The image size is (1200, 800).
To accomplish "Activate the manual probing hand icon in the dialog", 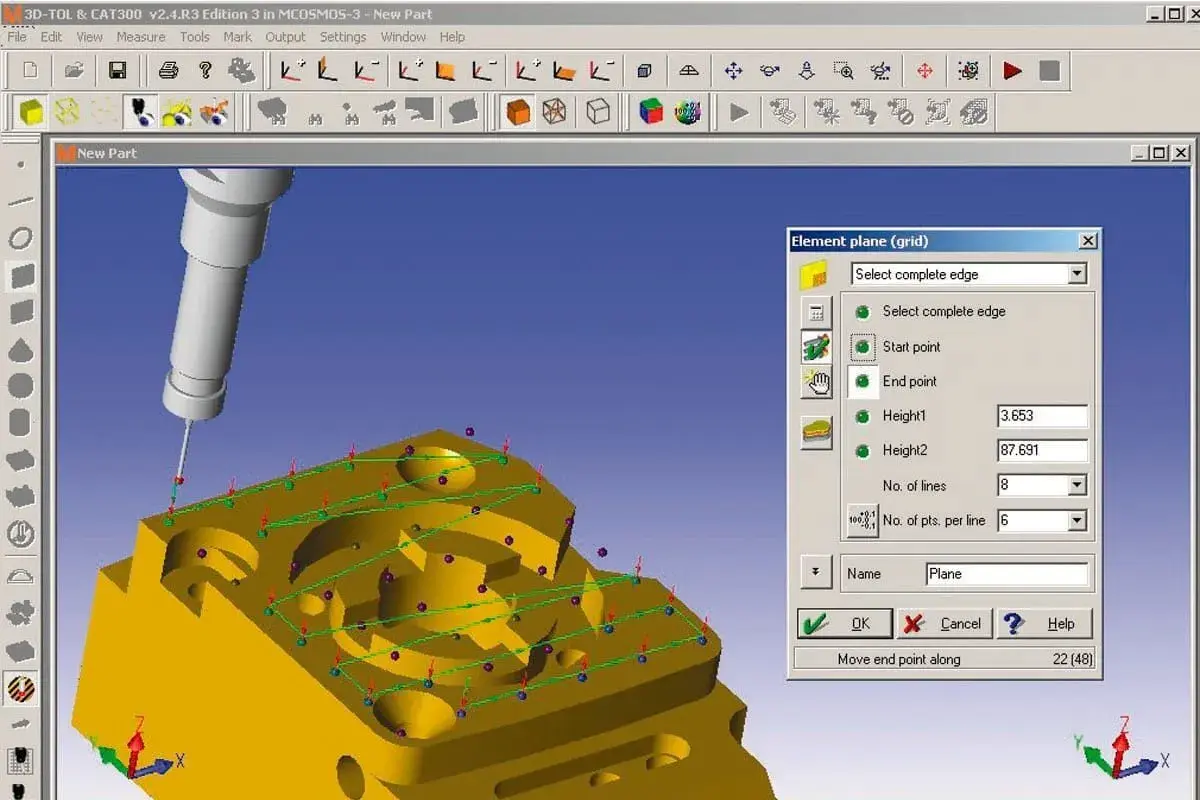I will pos(815,381).
